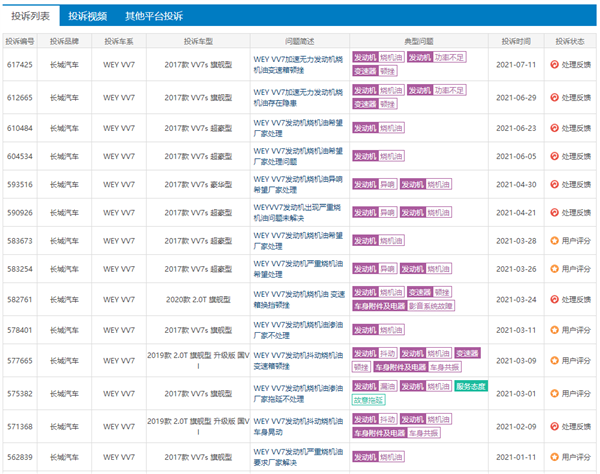Viewport: 600px width, 474px height.
Task: Open complaint 617425 summary link
Action: (298, 65)
